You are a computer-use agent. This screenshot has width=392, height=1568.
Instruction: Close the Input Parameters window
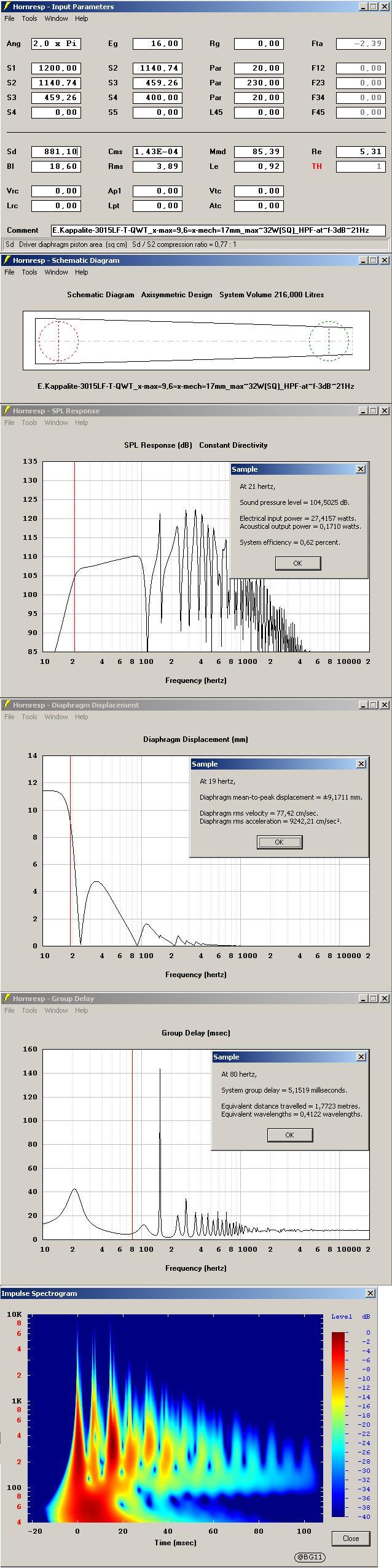tap(385, 7)
